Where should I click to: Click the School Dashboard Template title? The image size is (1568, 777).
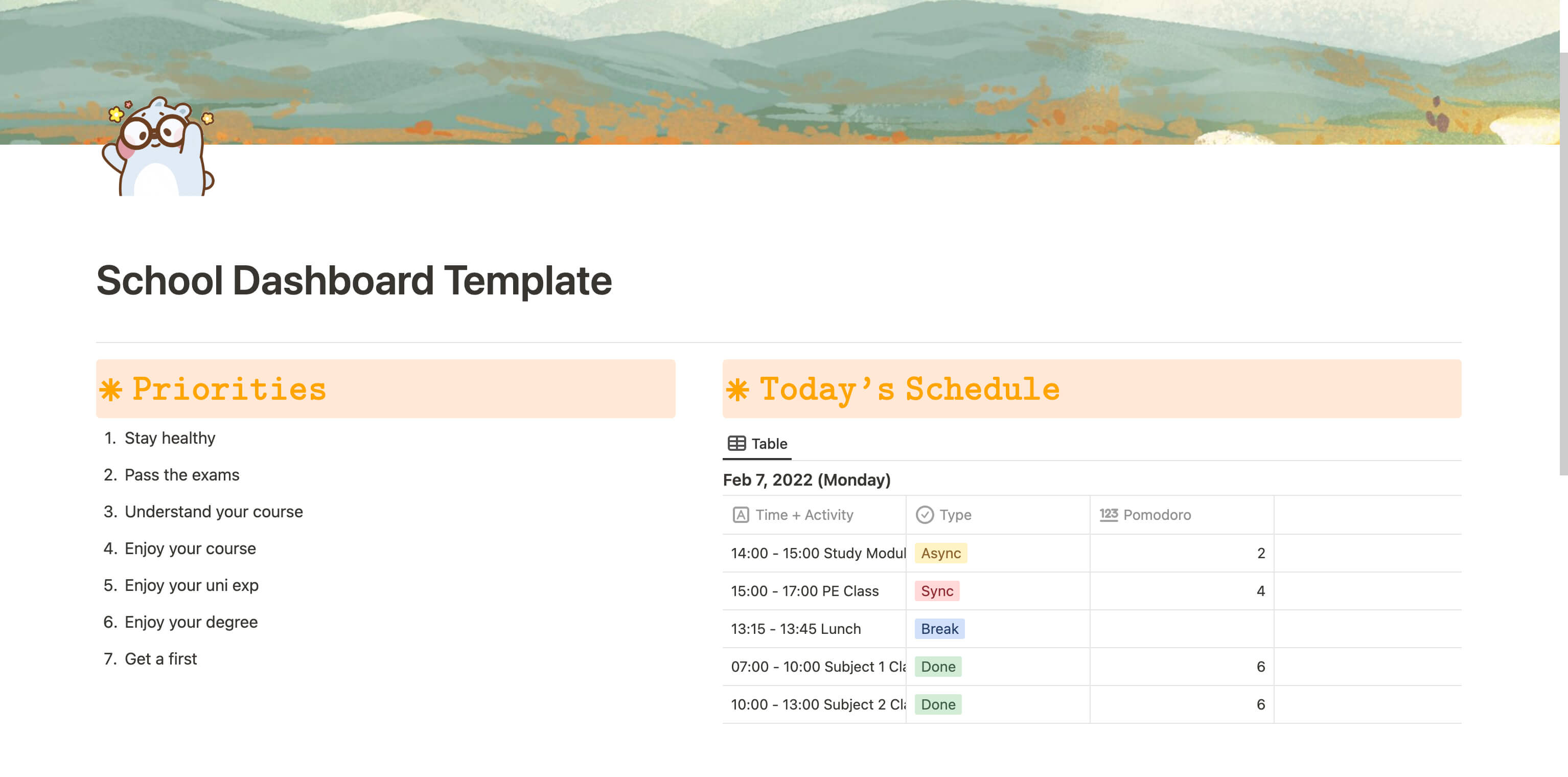tap(354, 281)
